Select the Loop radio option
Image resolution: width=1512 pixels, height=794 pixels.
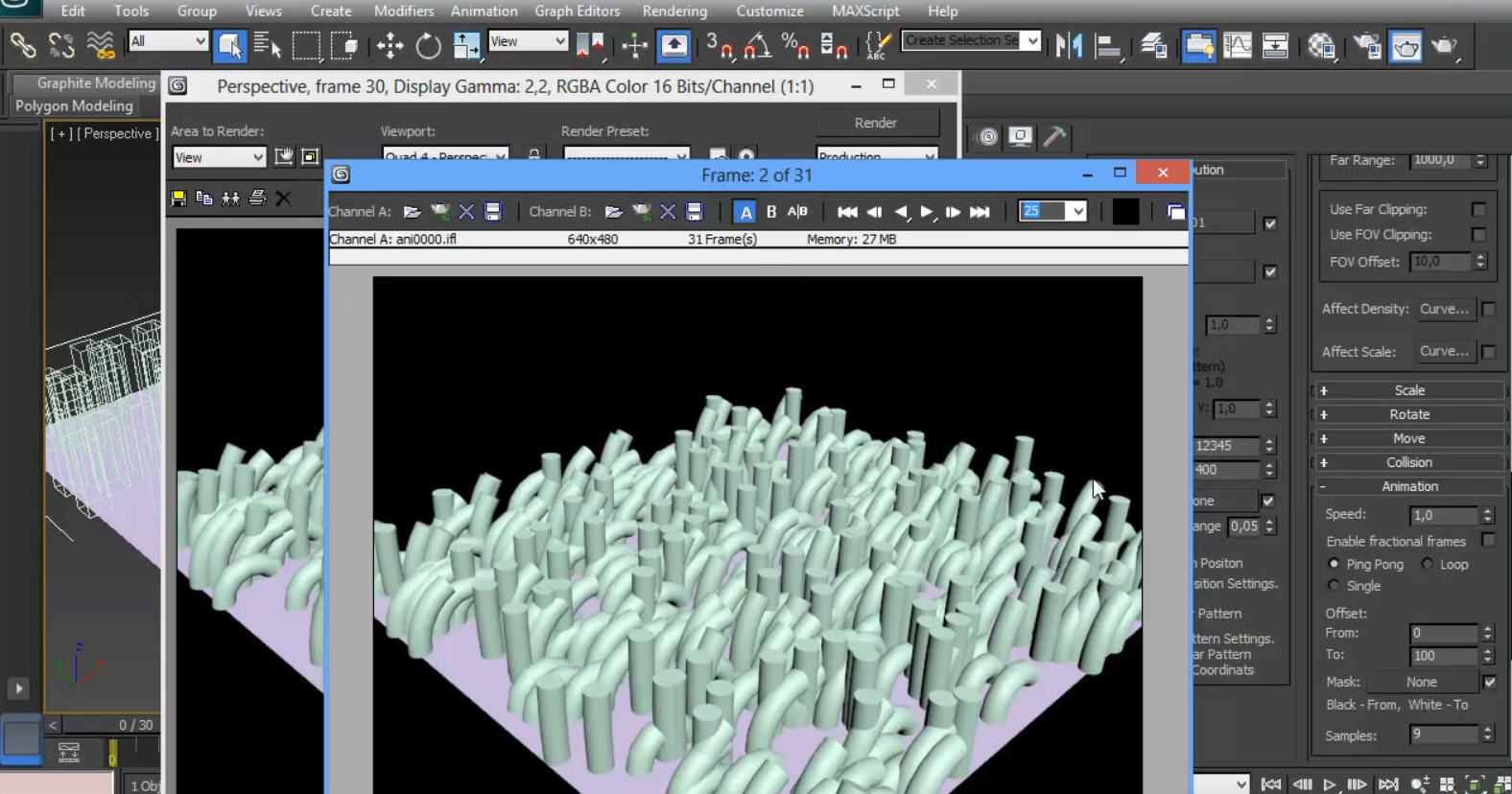pyautogui.click(x=1428, y=564)
